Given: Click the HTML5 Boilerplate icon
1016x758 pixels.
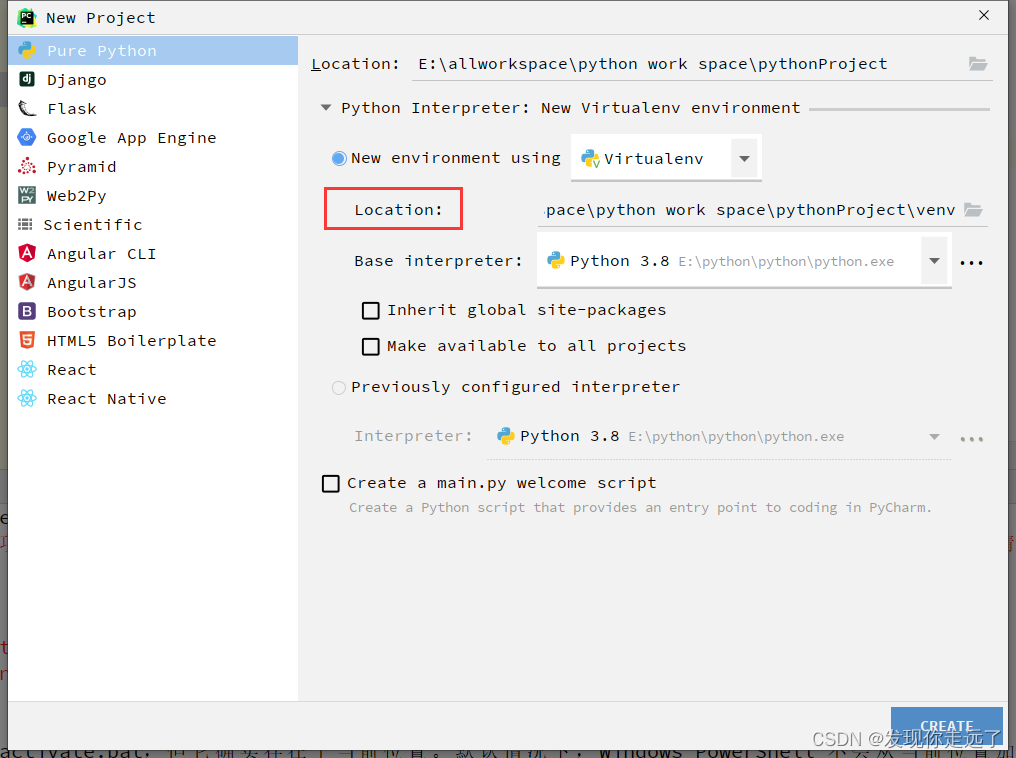Looking at the screenshot, I should 27,340.
